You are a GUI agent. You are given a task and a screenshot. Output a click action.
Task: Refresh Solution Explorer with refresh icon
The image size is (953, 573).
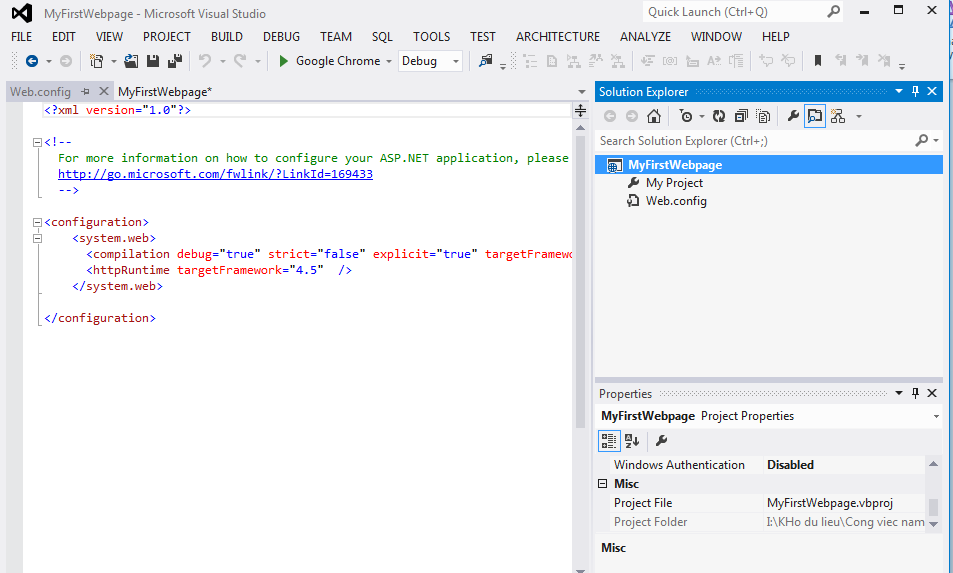(719, 116)
